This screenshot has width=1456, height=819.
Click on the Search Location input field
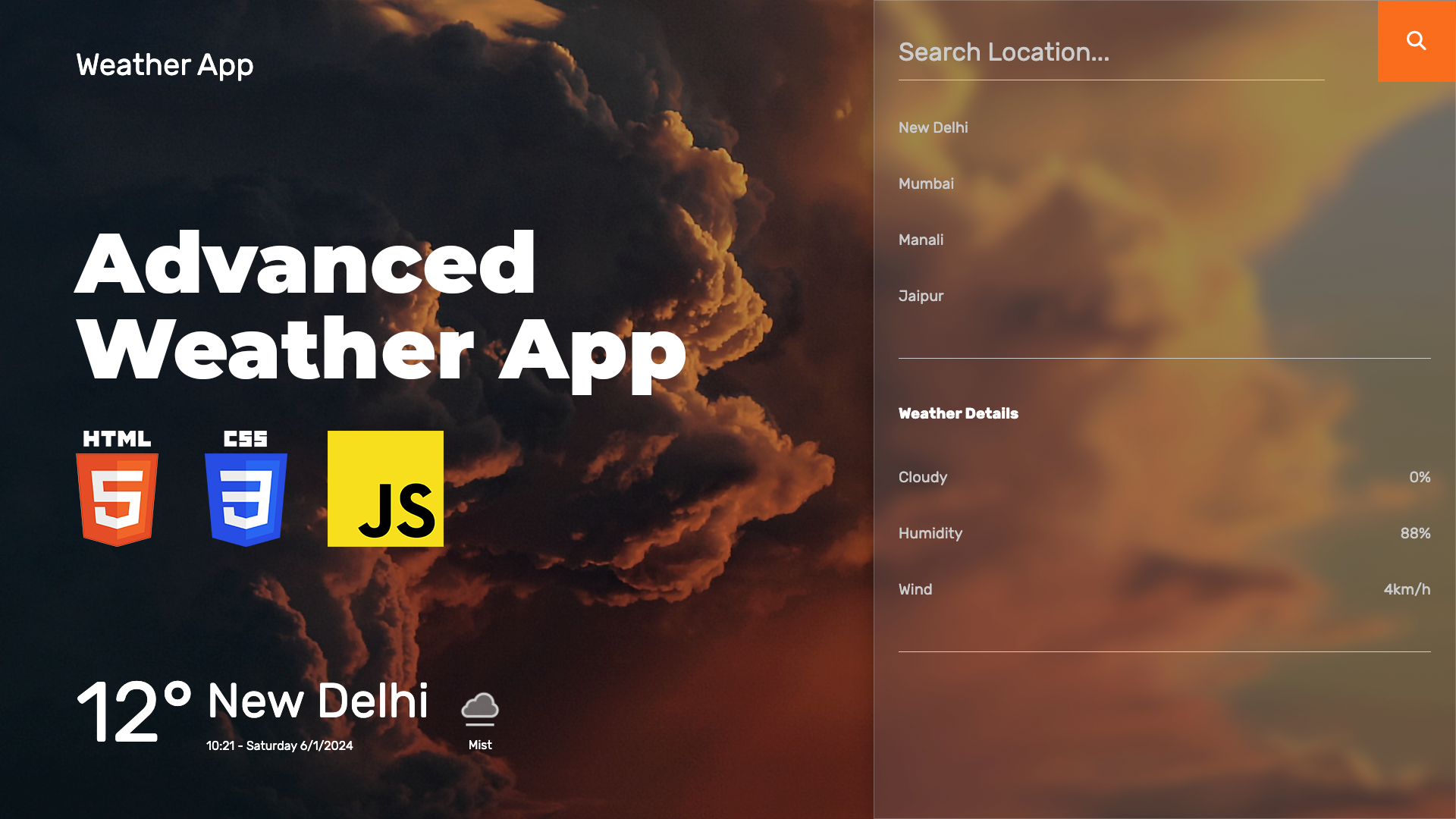tap(1111, 52)
